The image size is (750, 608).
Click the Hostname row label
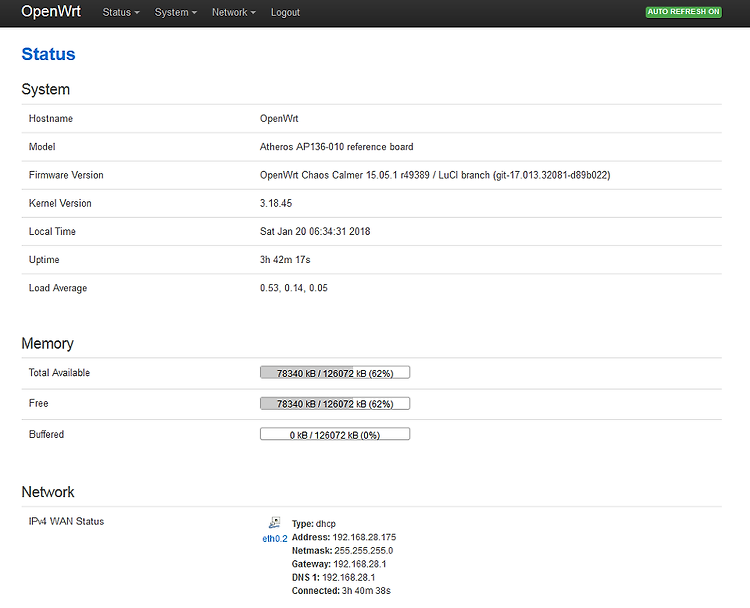51,119
